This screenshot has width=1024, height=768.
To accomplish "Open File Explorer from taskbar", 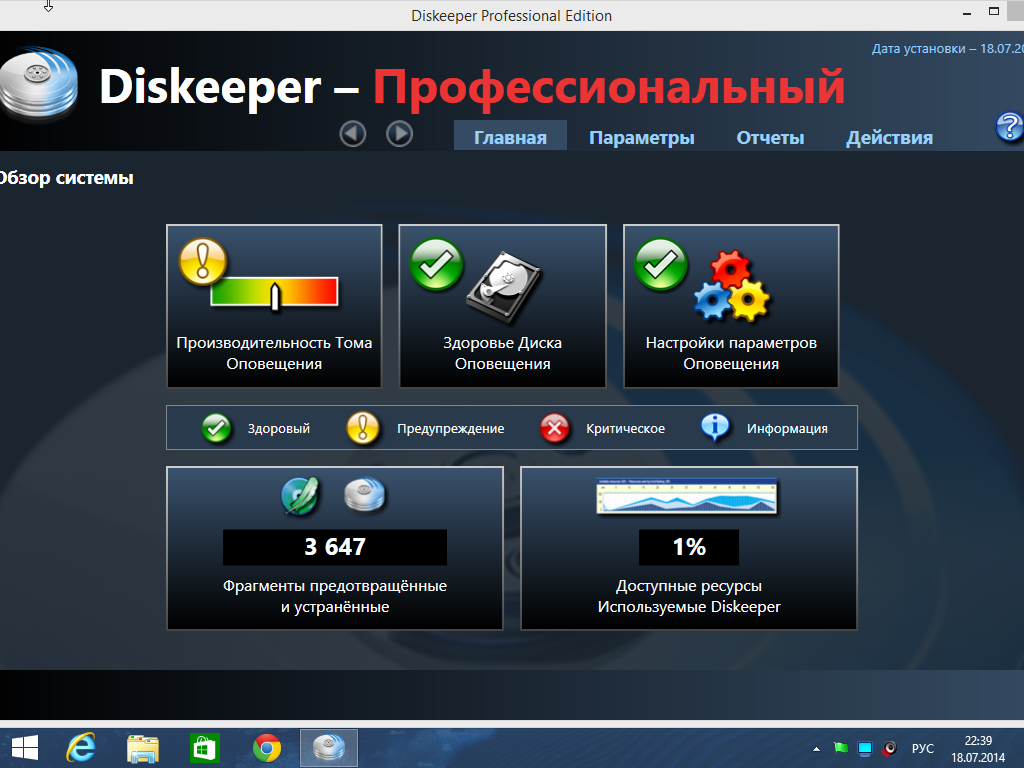I will 142,748.
